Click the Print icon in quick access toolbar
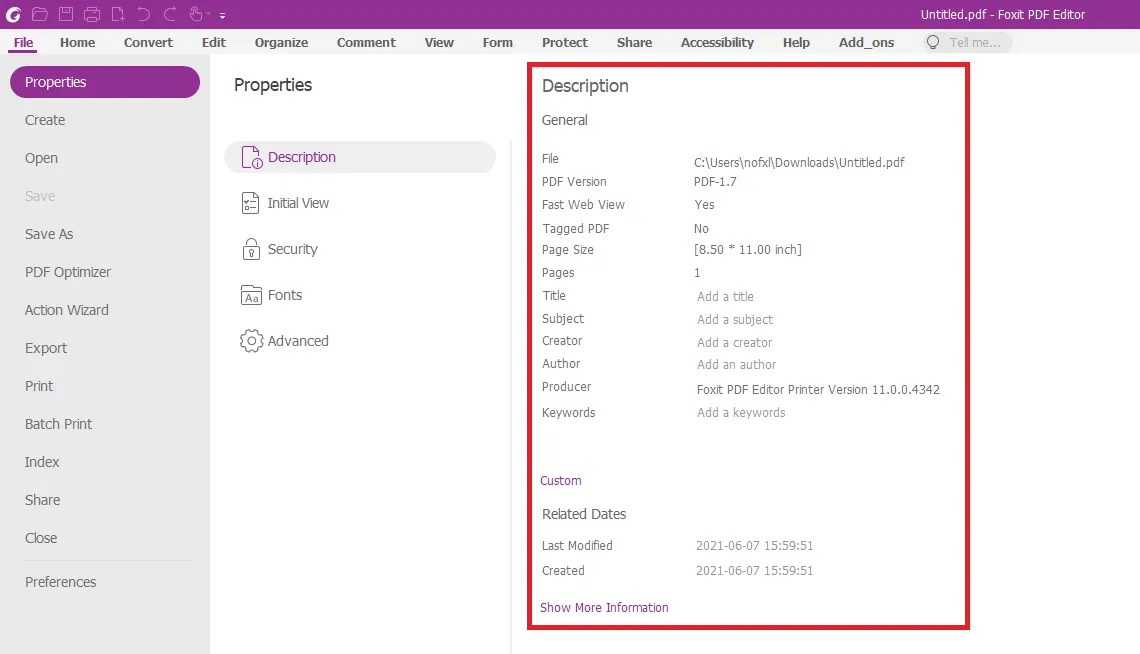 (92, 14)
